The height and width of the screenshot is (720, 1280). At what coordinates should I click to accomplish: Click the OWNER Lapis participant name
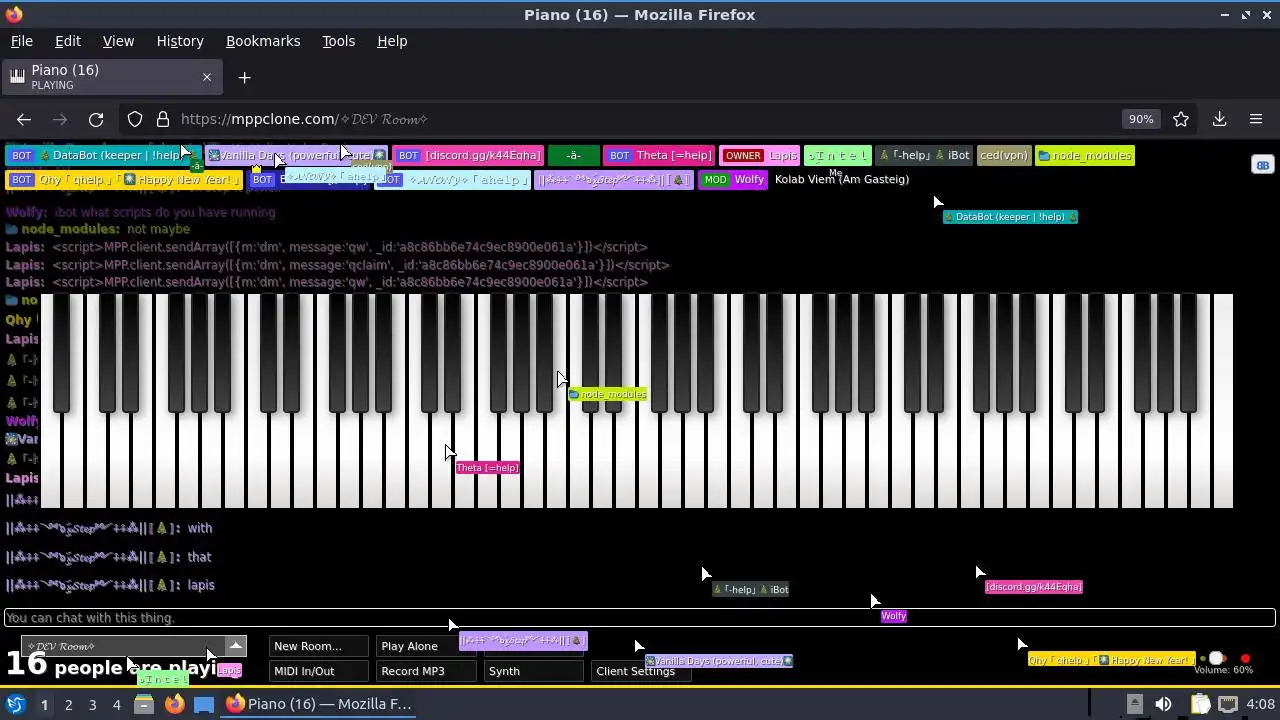tap(760, 155)
